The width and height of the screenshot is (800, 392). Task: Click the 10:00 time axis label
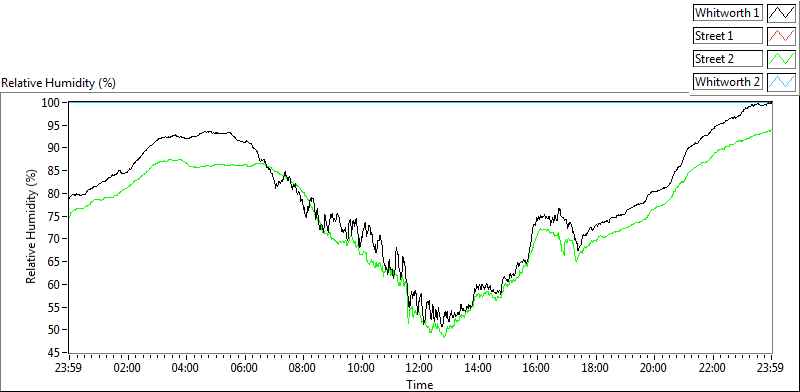(362, 368)
